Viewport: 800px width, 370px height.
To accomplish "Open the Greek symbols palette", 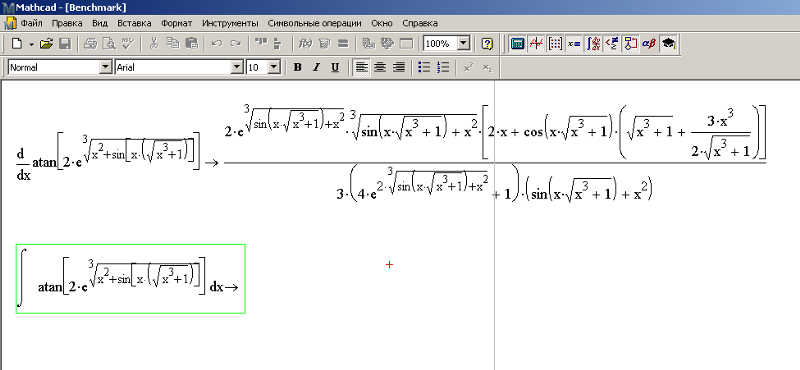I will pyautogui.click(x=649, y=44).
